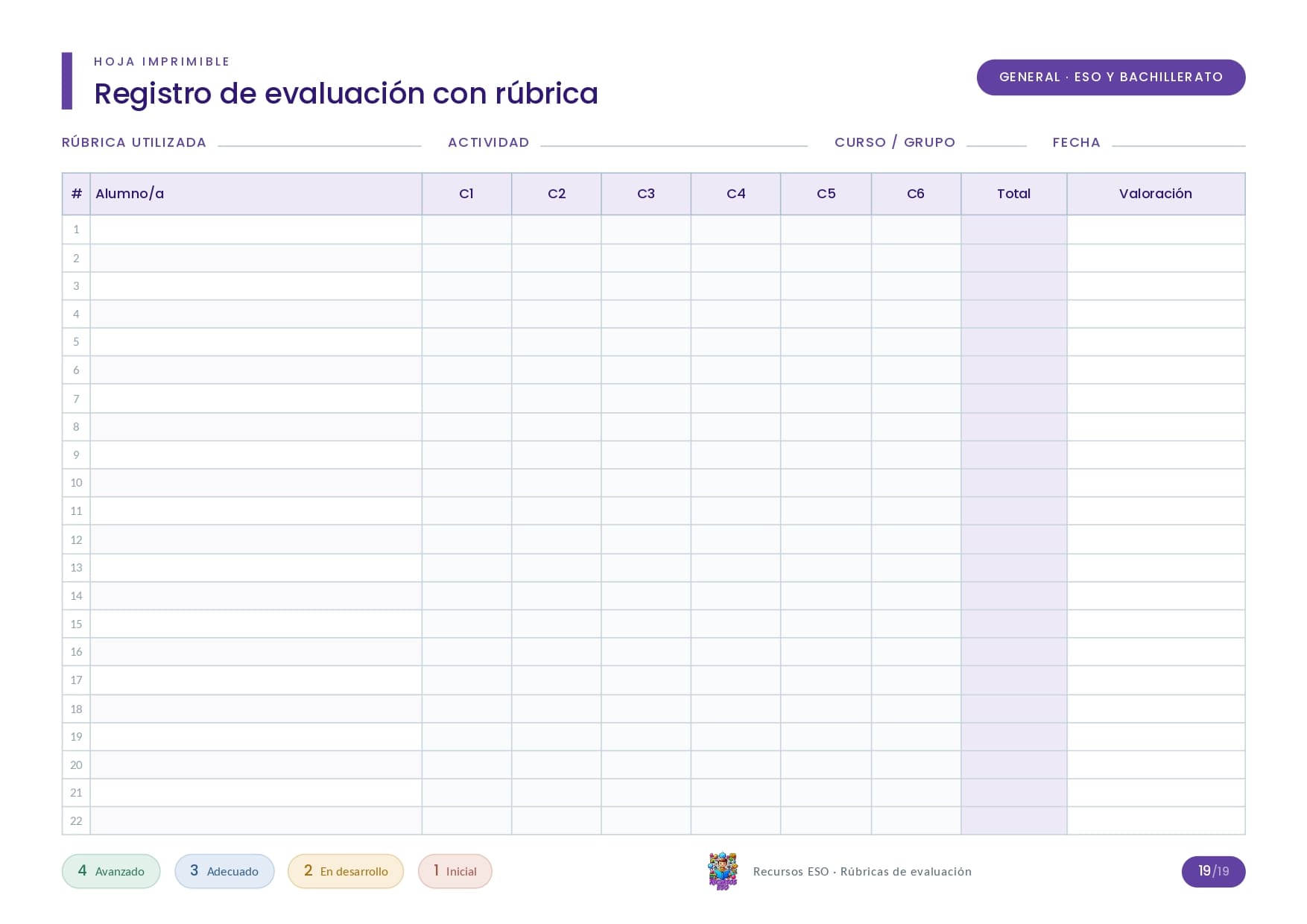The width and height of the screenshot is (1307, 924).
Task: Click the Total column header
Action: [1013, 194]
